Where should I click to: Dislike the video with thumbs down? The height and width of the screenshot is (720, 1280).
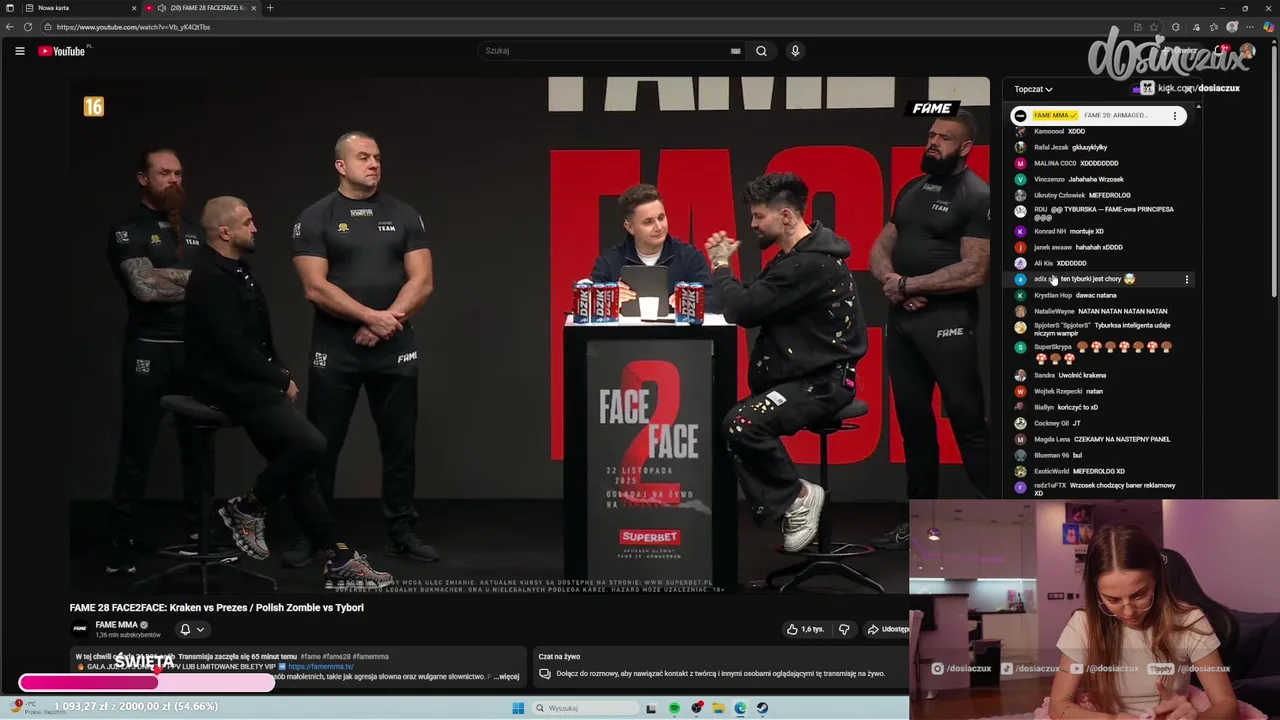coord(844,629)
